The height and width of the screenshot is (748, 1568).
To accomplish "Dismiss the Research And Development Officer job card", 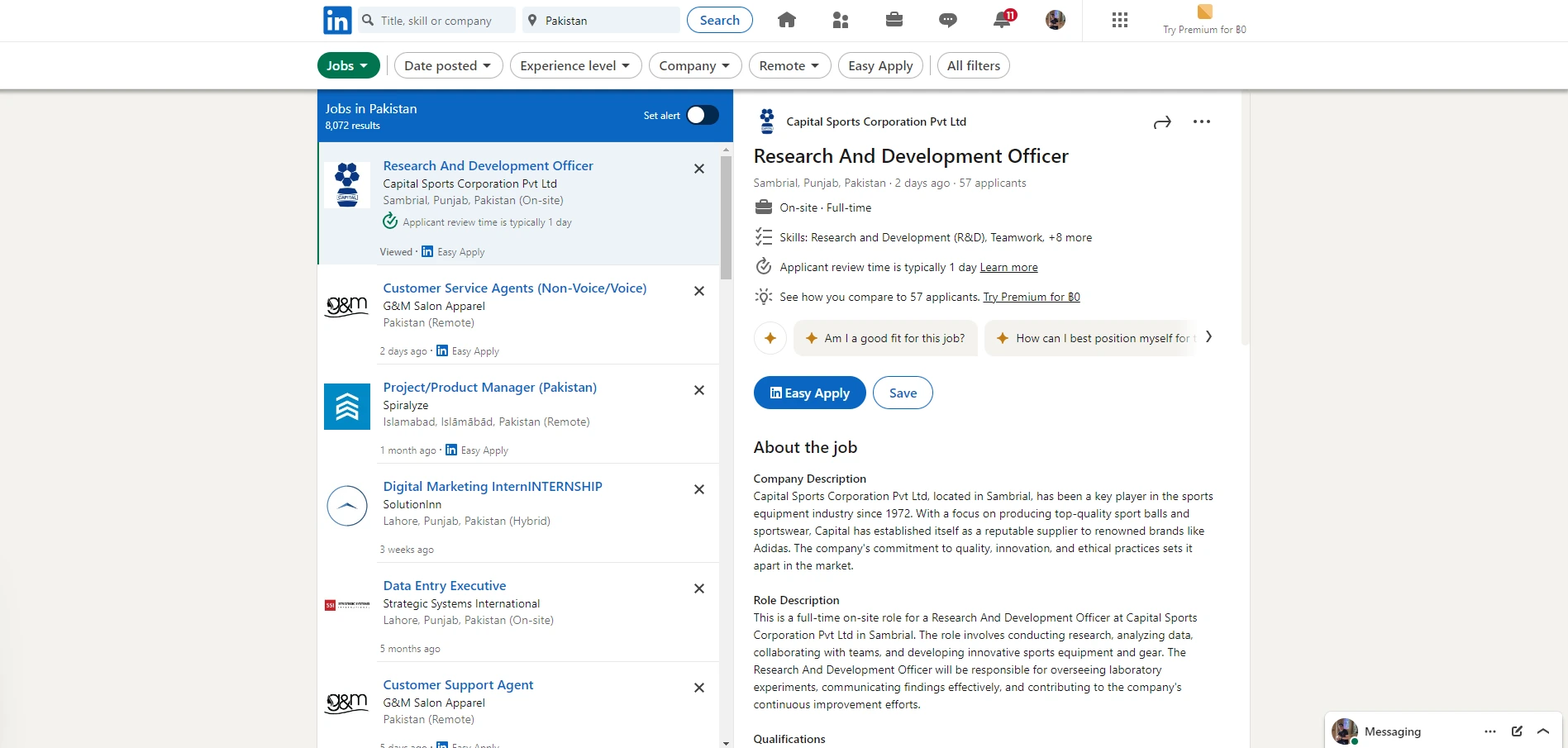I will [x=699, y=169].
